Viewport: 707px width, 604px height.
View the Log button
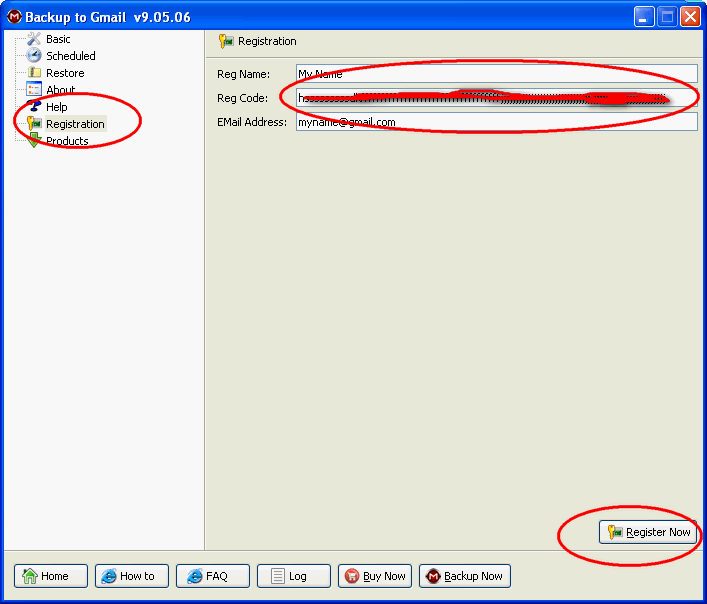click(x=294, y=576)
